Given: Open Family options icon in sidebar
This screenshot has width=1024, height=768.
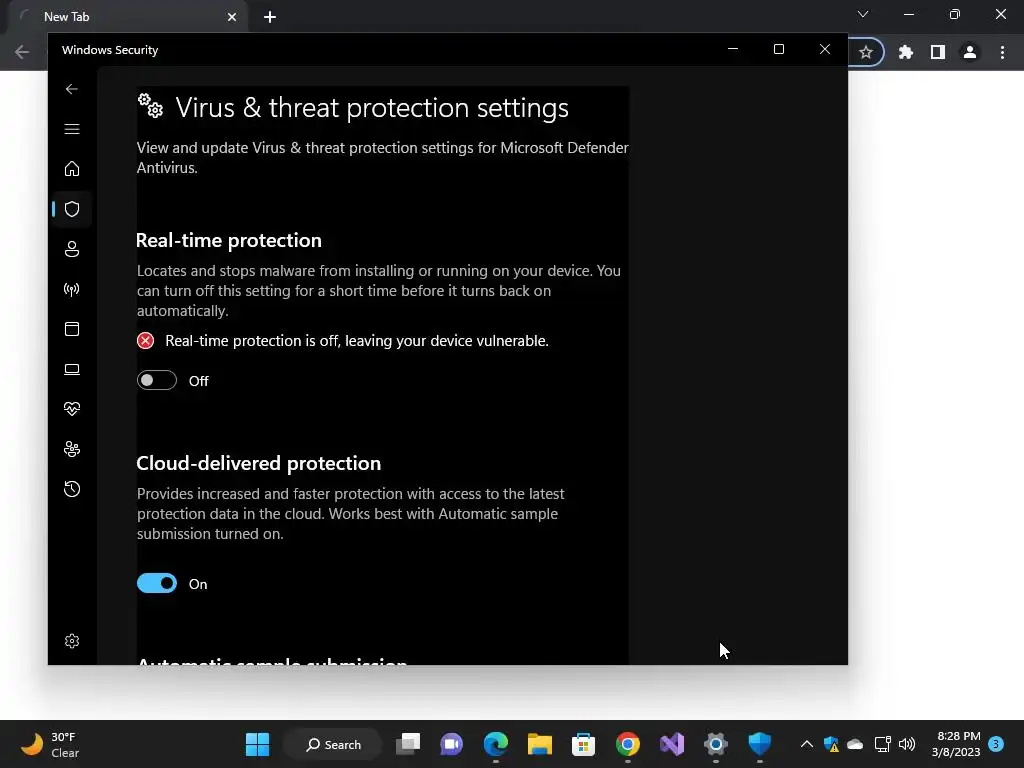Looking at the screenshot, I should [x=72, y=449].
